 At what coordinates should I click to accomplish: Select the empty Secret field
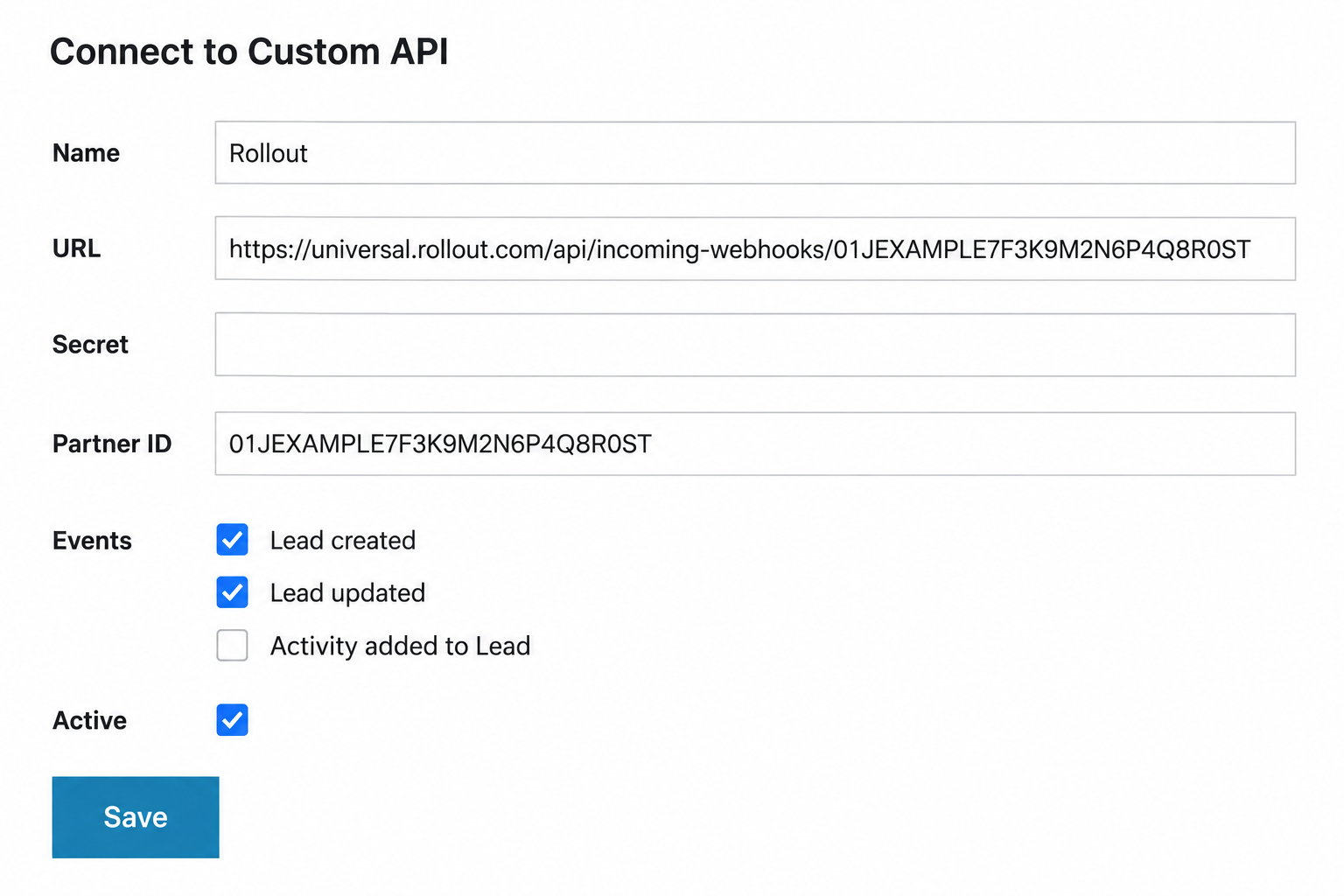[755, 345]
